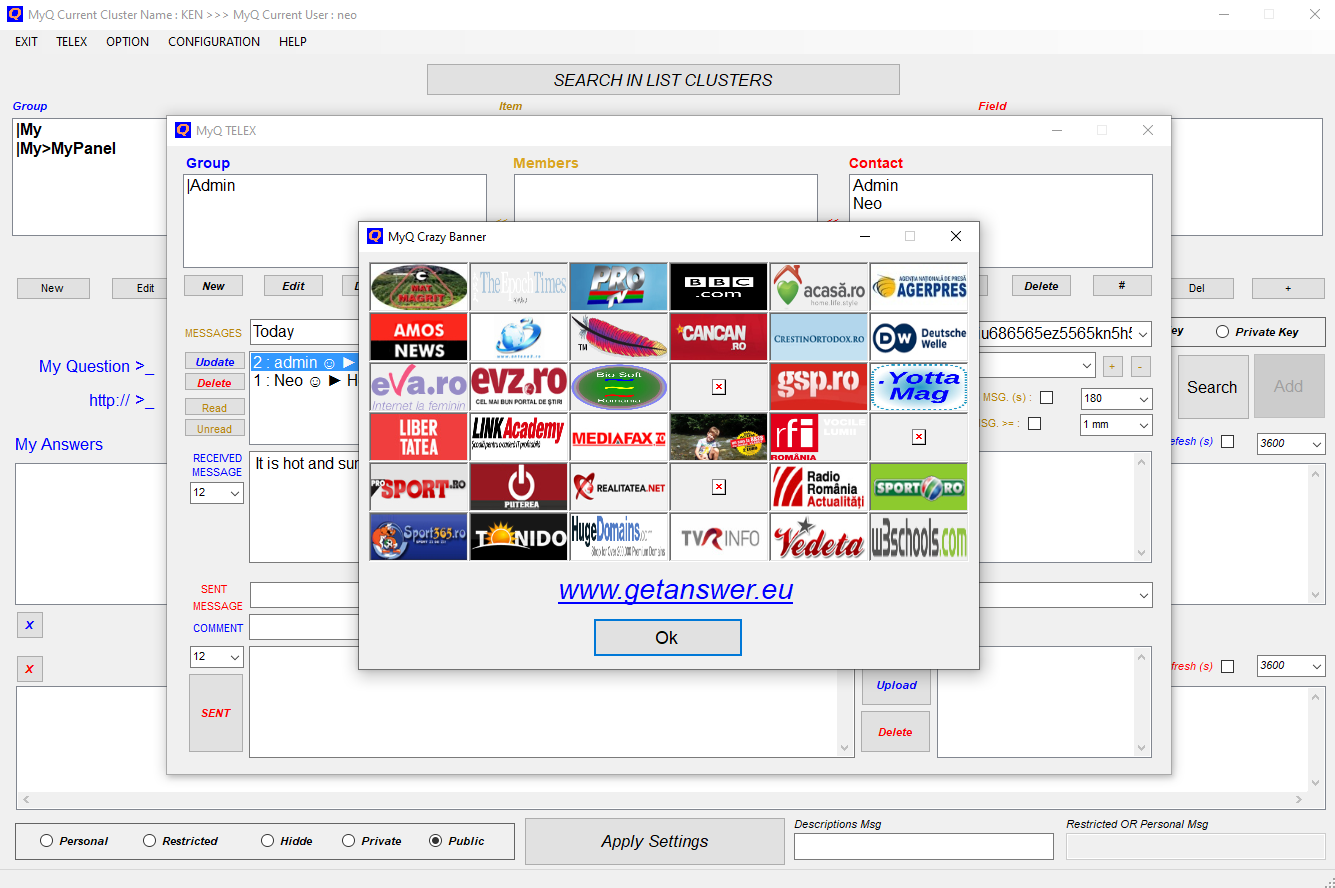Click the CANCAN.ro banner logo
This screenshot has width=1335, height=888.
tap(719, 337)
